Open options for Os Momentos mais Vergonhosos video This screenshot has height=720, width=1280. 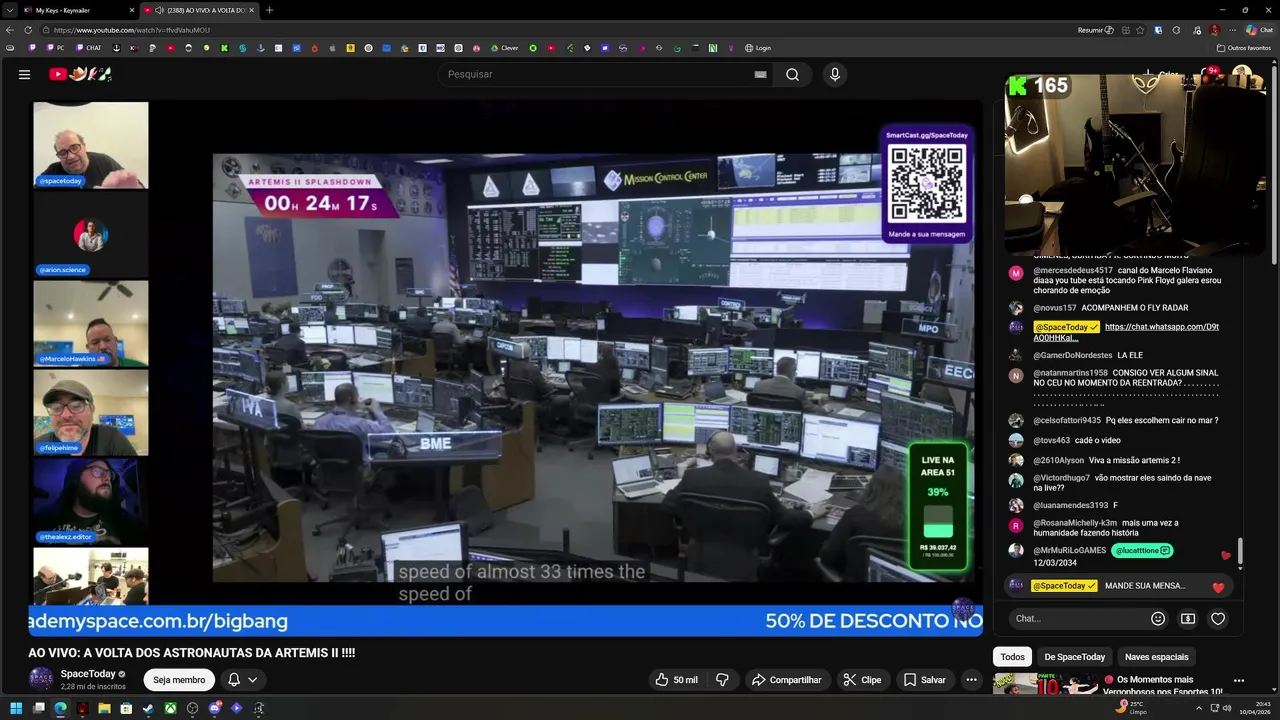1239,681
